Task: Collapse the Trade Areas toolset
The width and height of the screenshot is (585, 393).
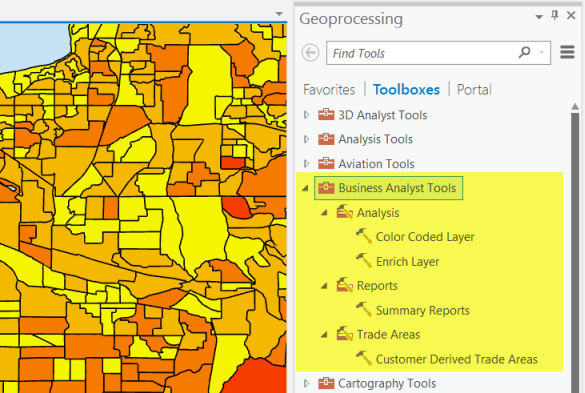Action: click(324, 335)
